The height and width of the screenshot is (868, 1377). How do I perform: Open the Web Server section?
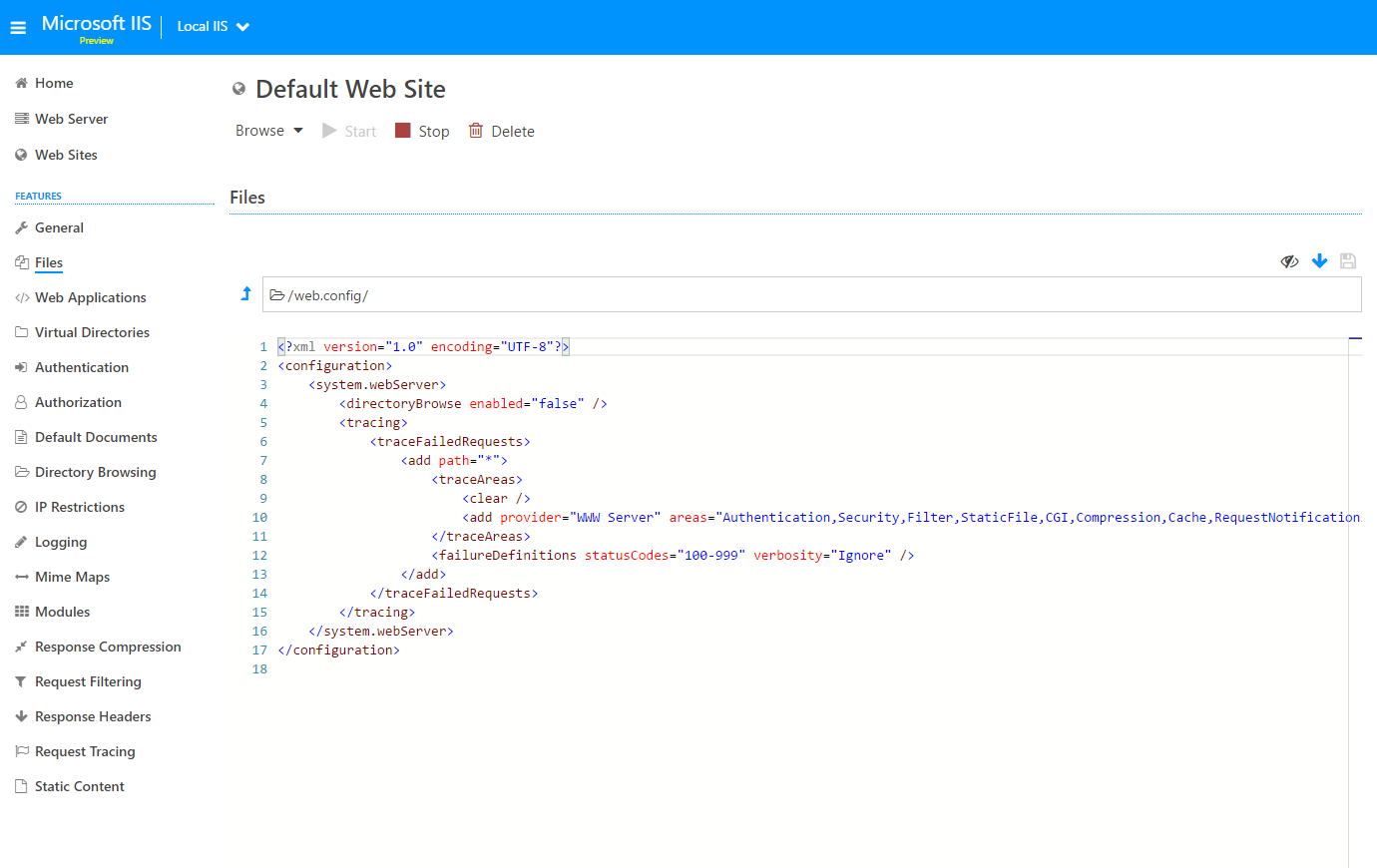[71, 119]
